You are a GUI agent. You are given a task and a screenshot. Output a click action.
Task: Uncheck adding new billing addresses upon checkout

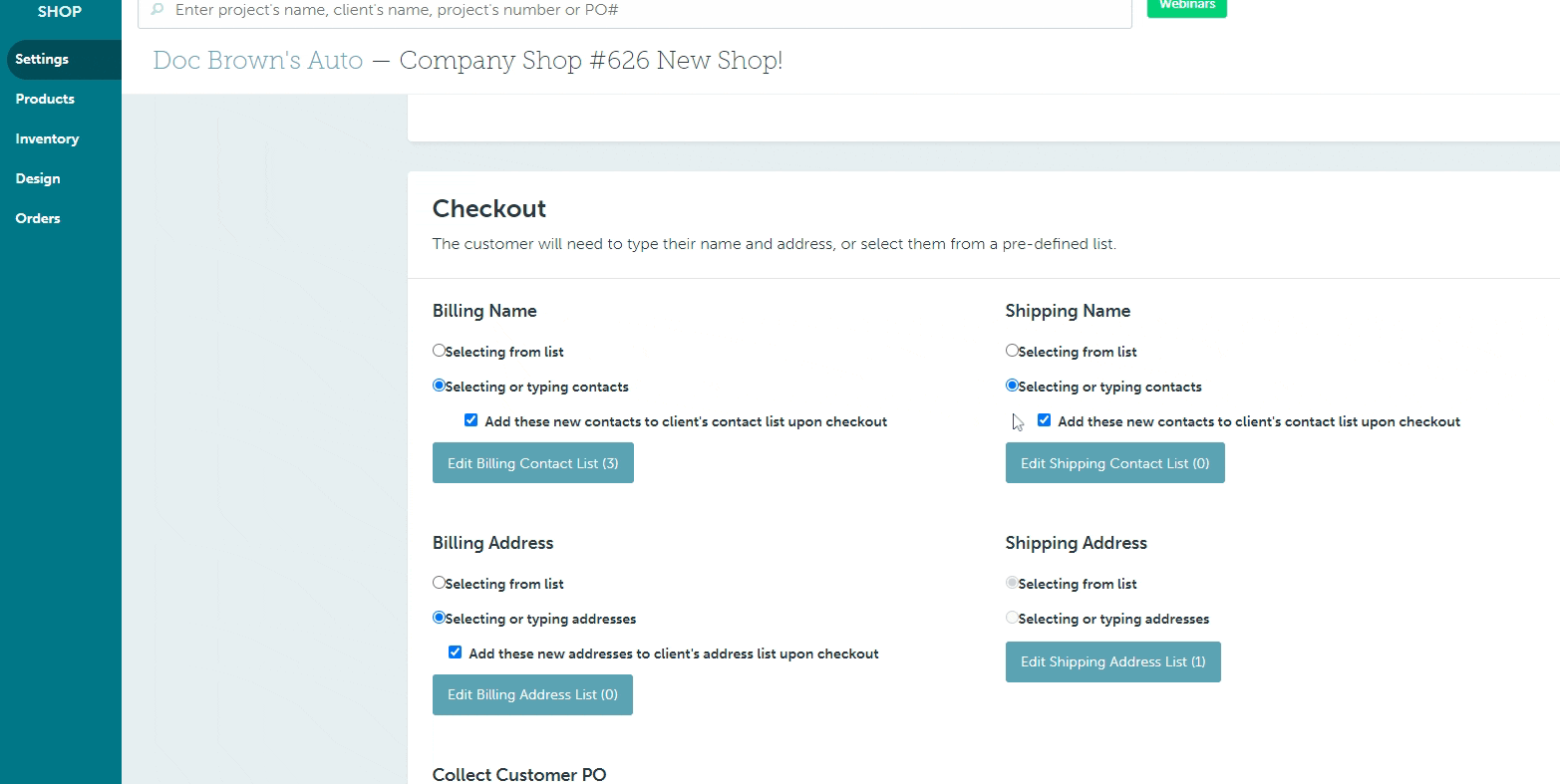pos(455,652)
